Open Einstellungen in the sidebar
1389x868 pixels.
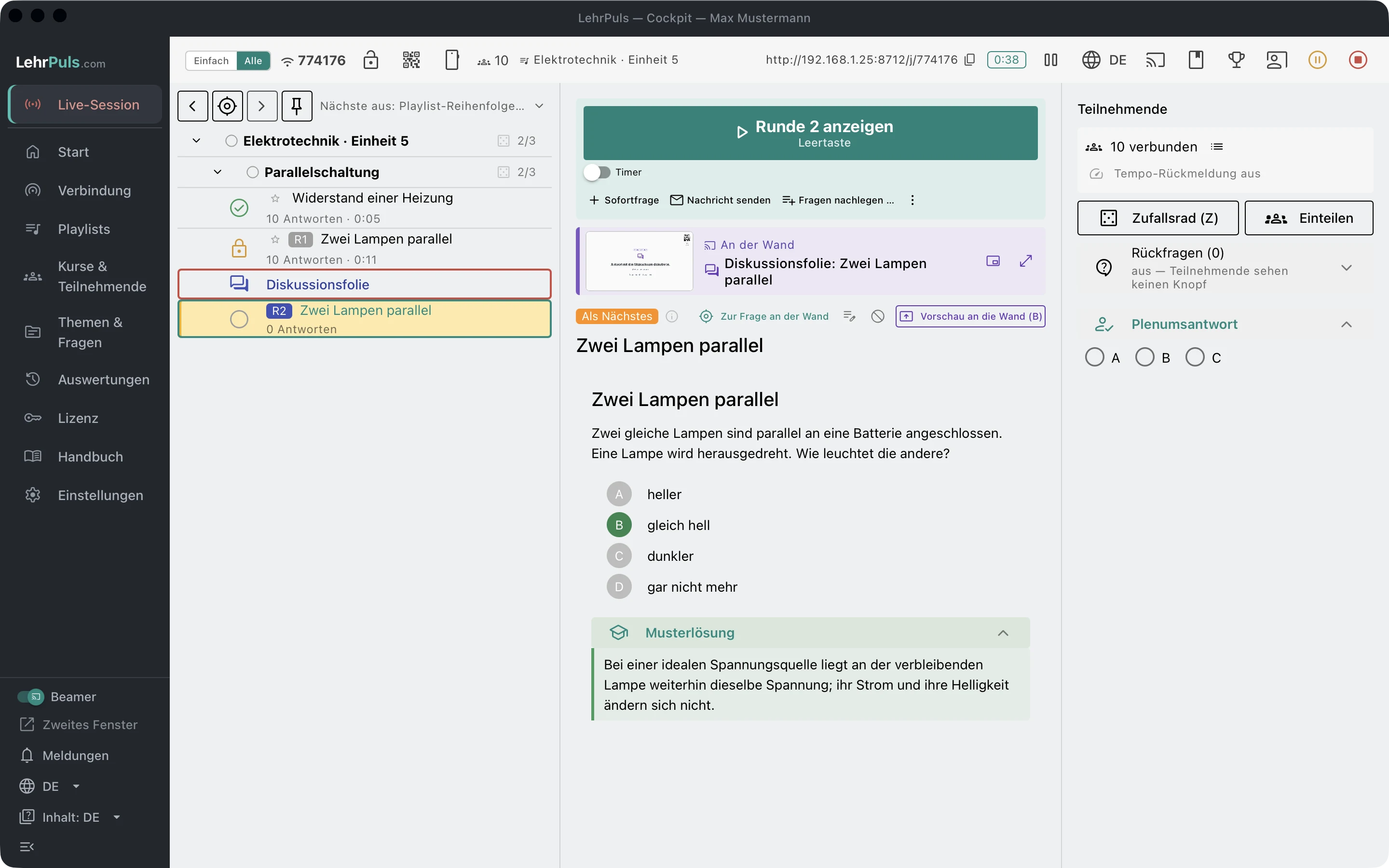click(85, 495)
